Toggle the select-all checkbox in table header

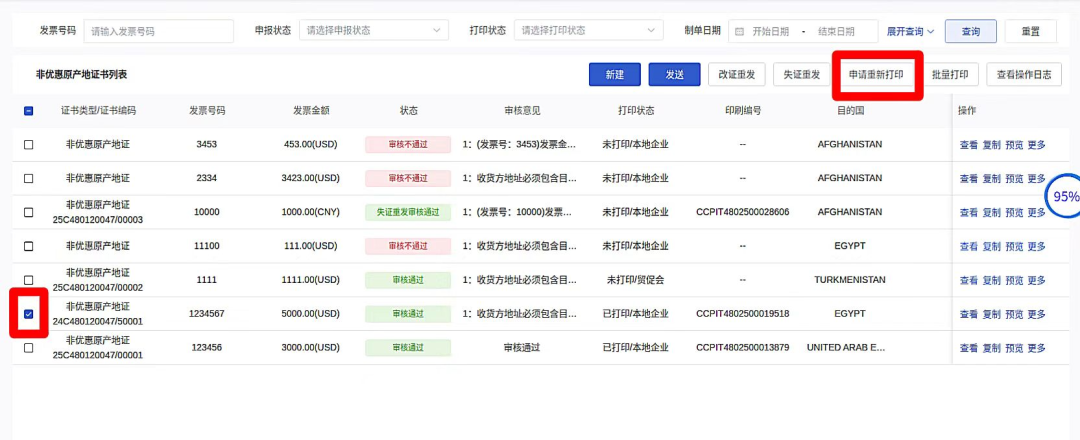pos(28,110)
